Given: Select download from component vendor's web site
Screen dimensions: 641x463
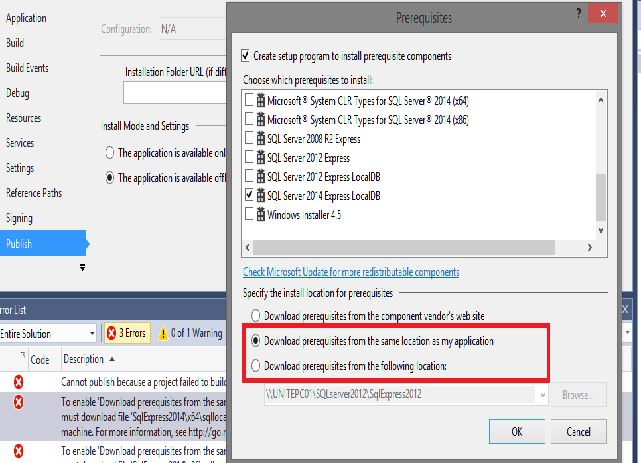Looking at the screenshot, I should [x=256, y=316].
